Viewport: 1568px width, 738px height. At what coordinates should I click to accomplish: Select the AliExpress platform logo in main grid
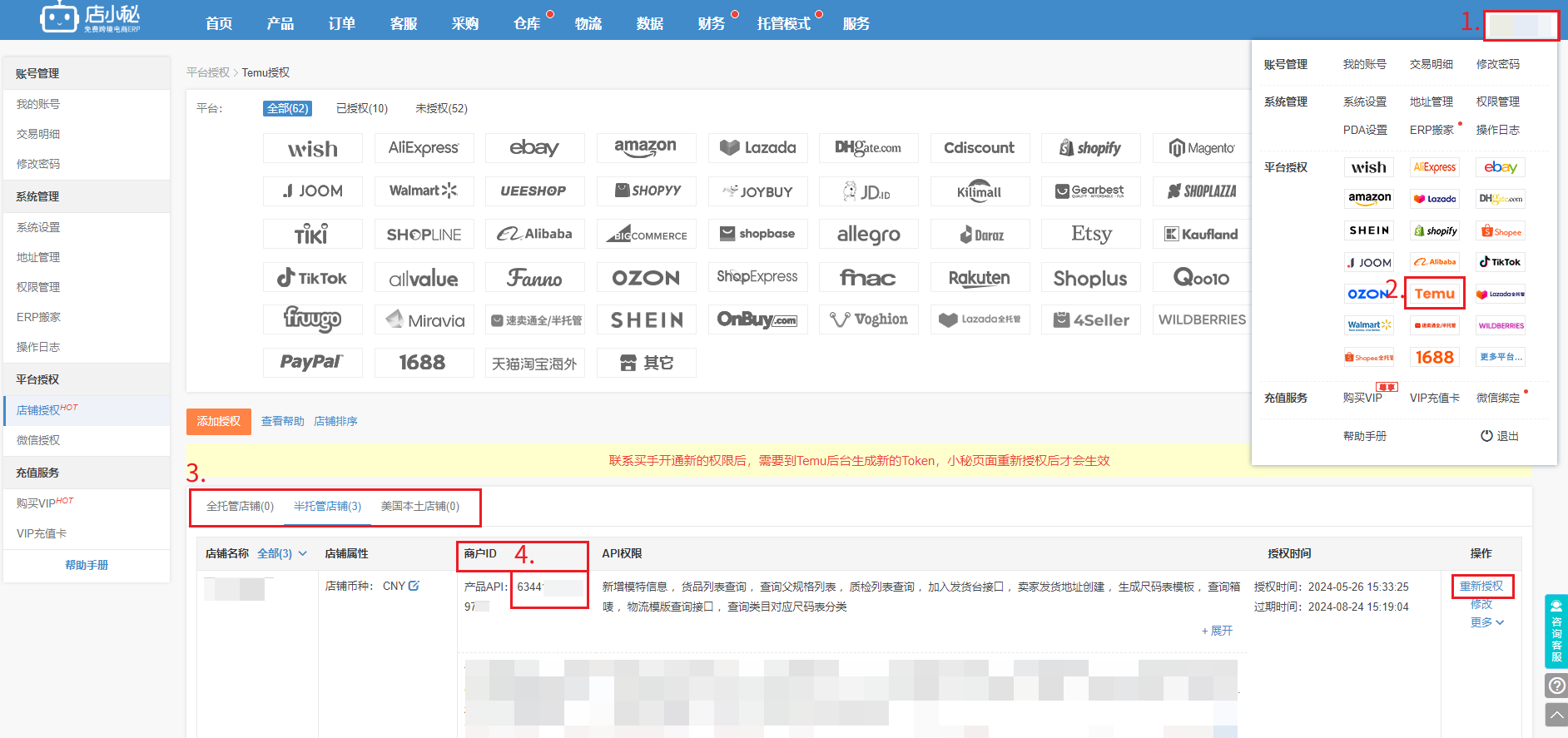424,148
